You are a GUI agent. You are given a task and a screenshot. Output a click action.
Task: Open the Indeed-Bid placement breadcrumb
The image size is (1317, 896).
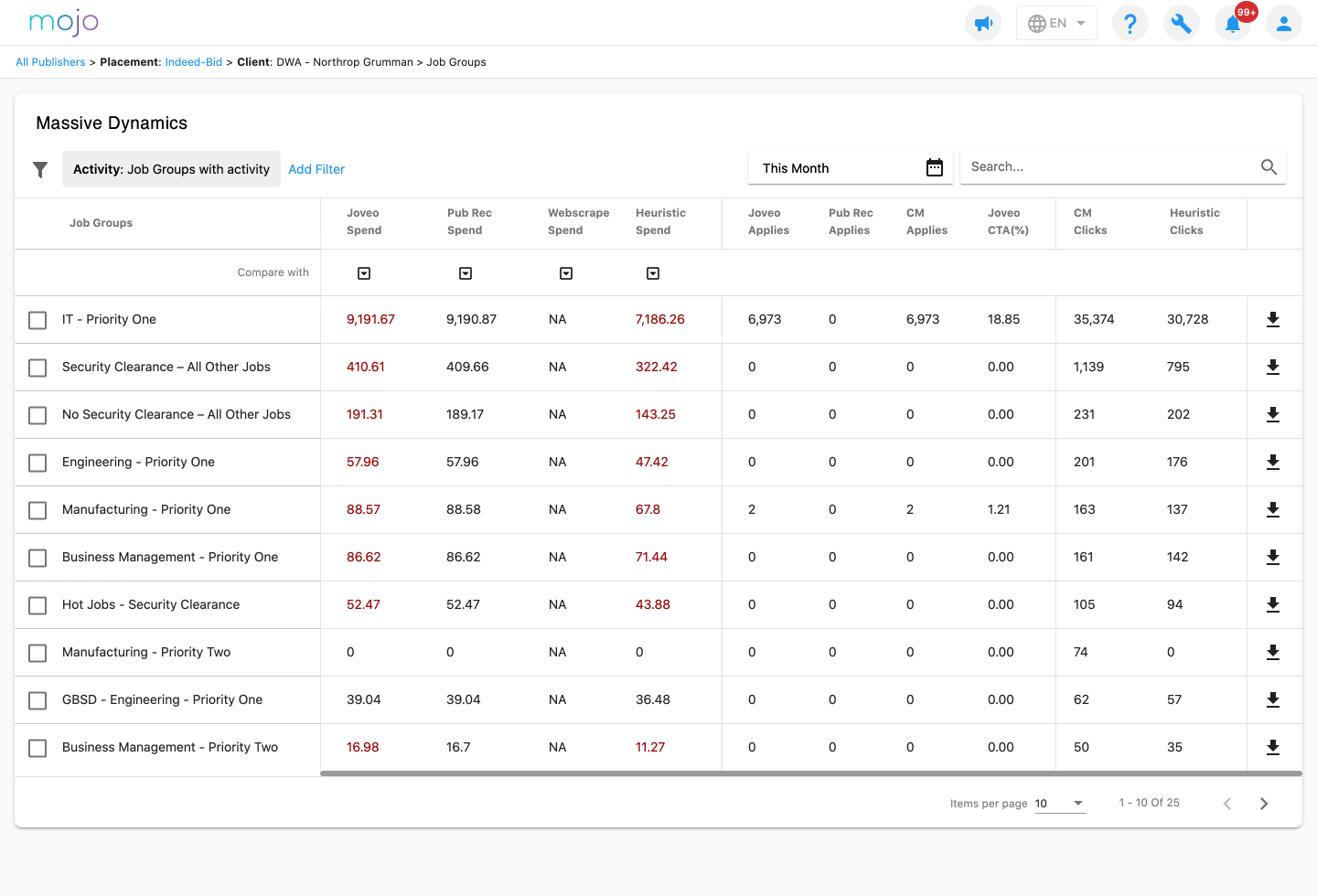tap(193, 62)
